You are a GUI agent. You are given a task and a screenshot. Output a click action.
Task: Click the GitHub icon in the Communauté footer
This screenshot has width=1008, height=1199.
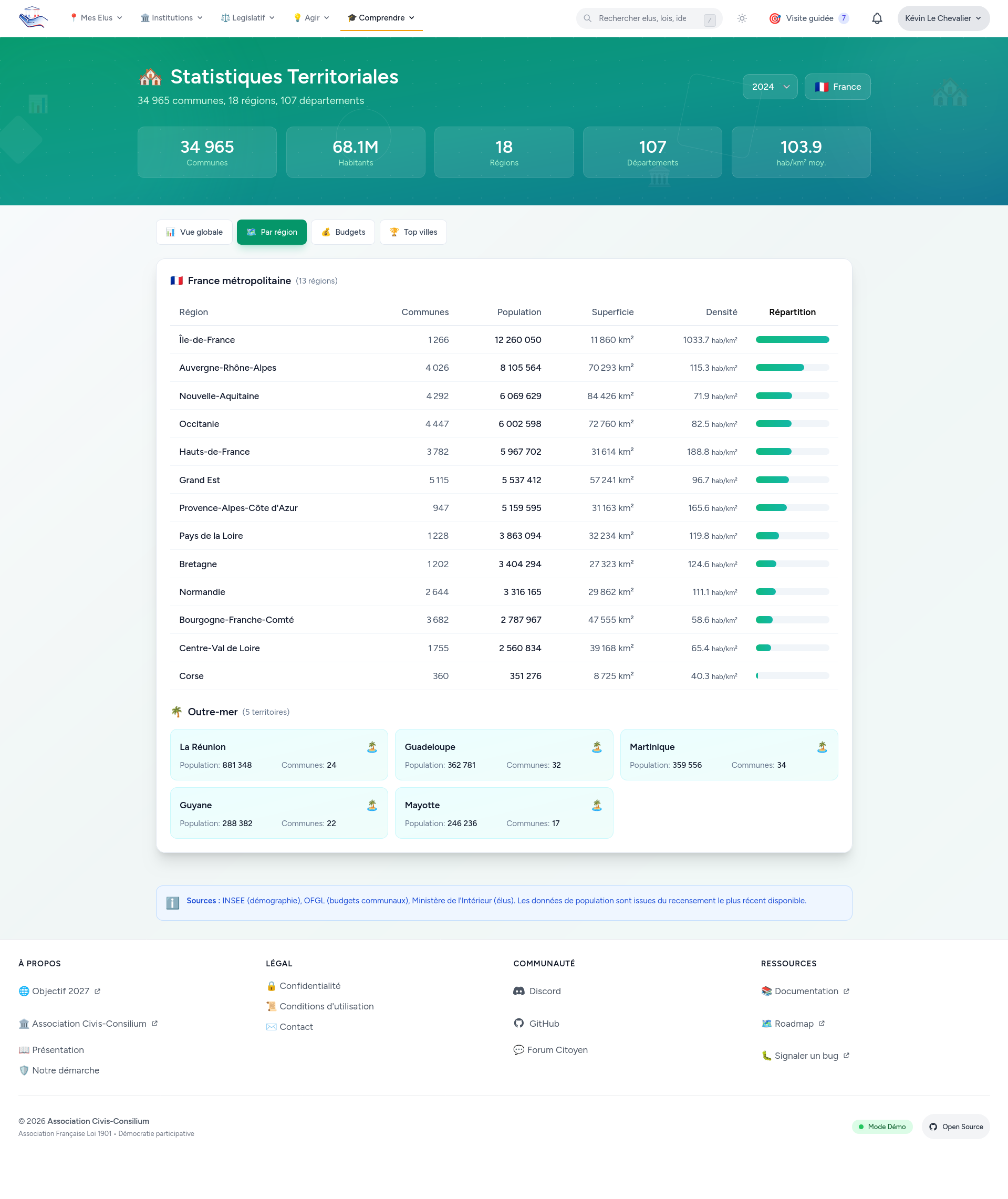point(518,1023)
